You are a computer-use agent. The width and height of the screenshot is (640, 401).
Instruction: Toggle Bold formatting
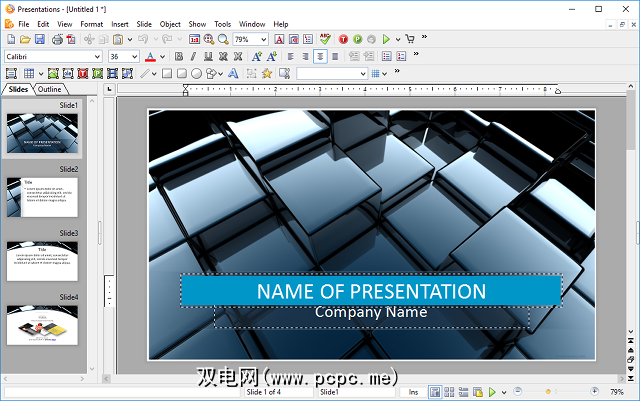click(x=179, y=56)
